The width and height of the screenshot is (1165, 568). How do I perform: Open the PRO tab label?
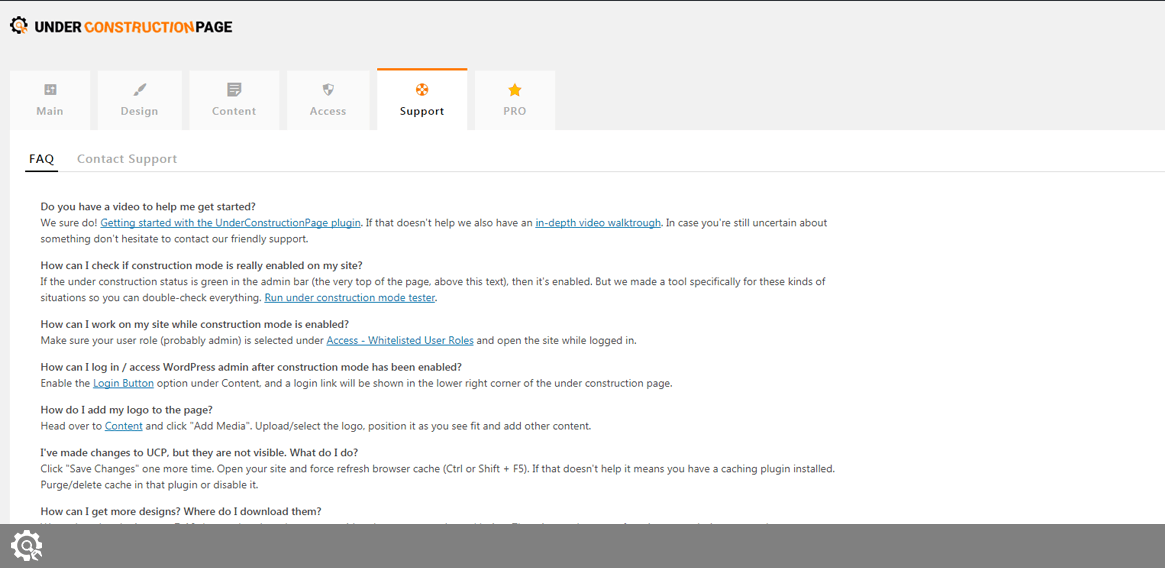tap(515, 111)
